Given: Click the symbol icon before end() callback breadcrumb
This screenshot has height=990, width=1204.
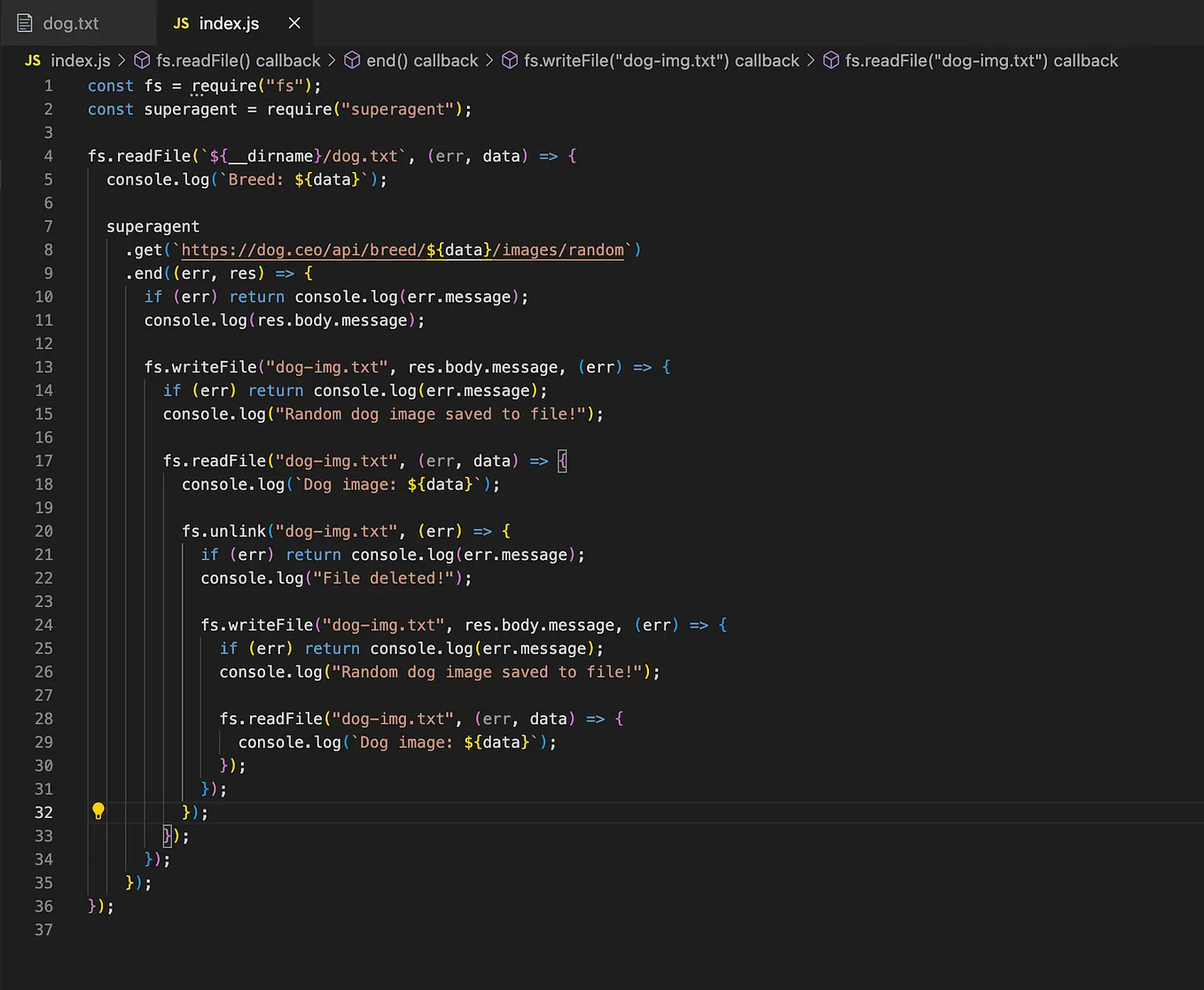Looking at the screenshot, I should pyautogui.click(x=352, y=60).
